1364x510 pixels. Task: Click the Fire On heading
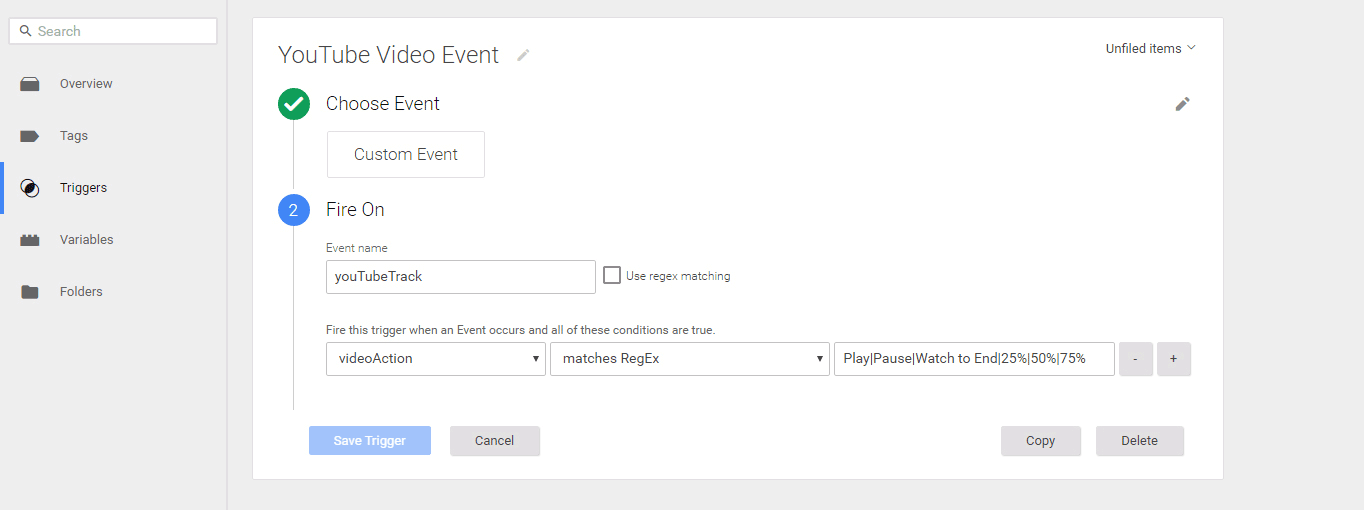[x=355, y=210]
